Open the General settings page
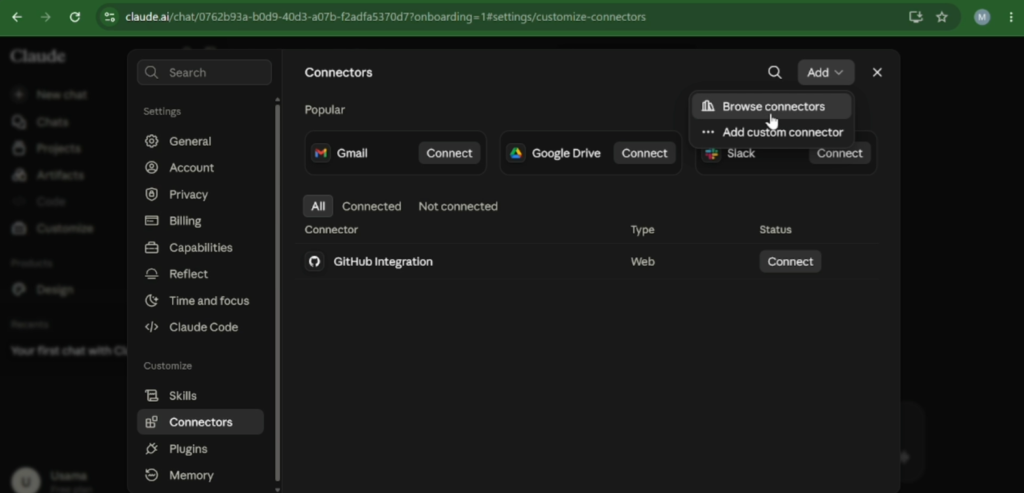Image resolution: width=1024 pixels, height=493 pixels. [200, 141]
